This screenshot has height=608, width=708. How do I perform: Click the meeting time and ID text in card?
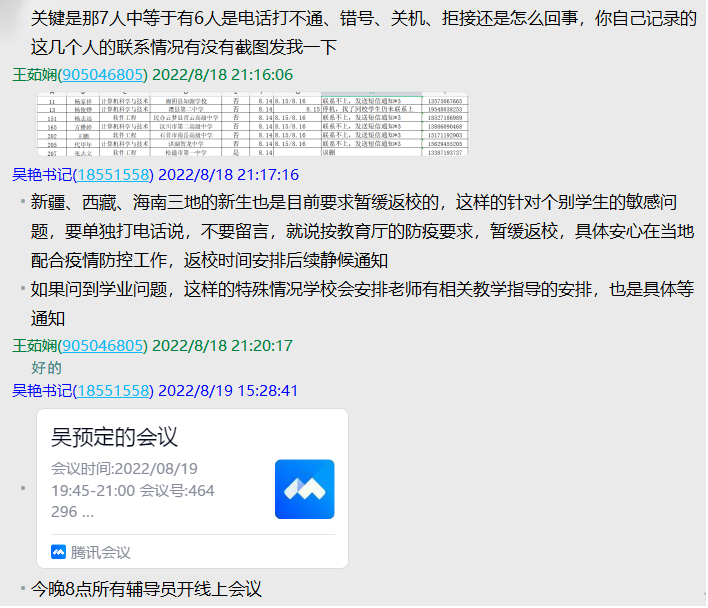pos(133,490)
